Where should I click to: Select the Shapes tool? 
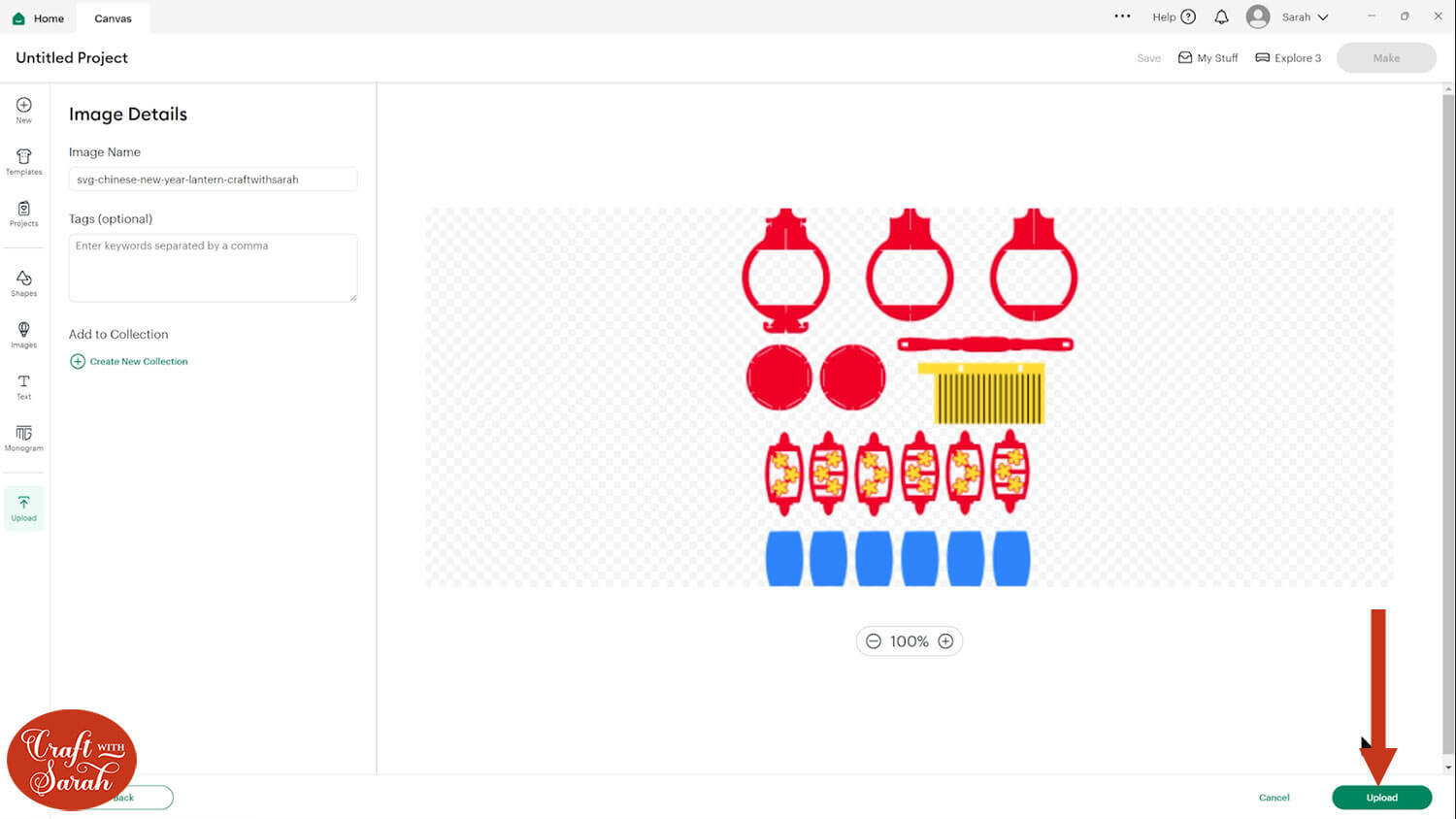tap(23, 283)
